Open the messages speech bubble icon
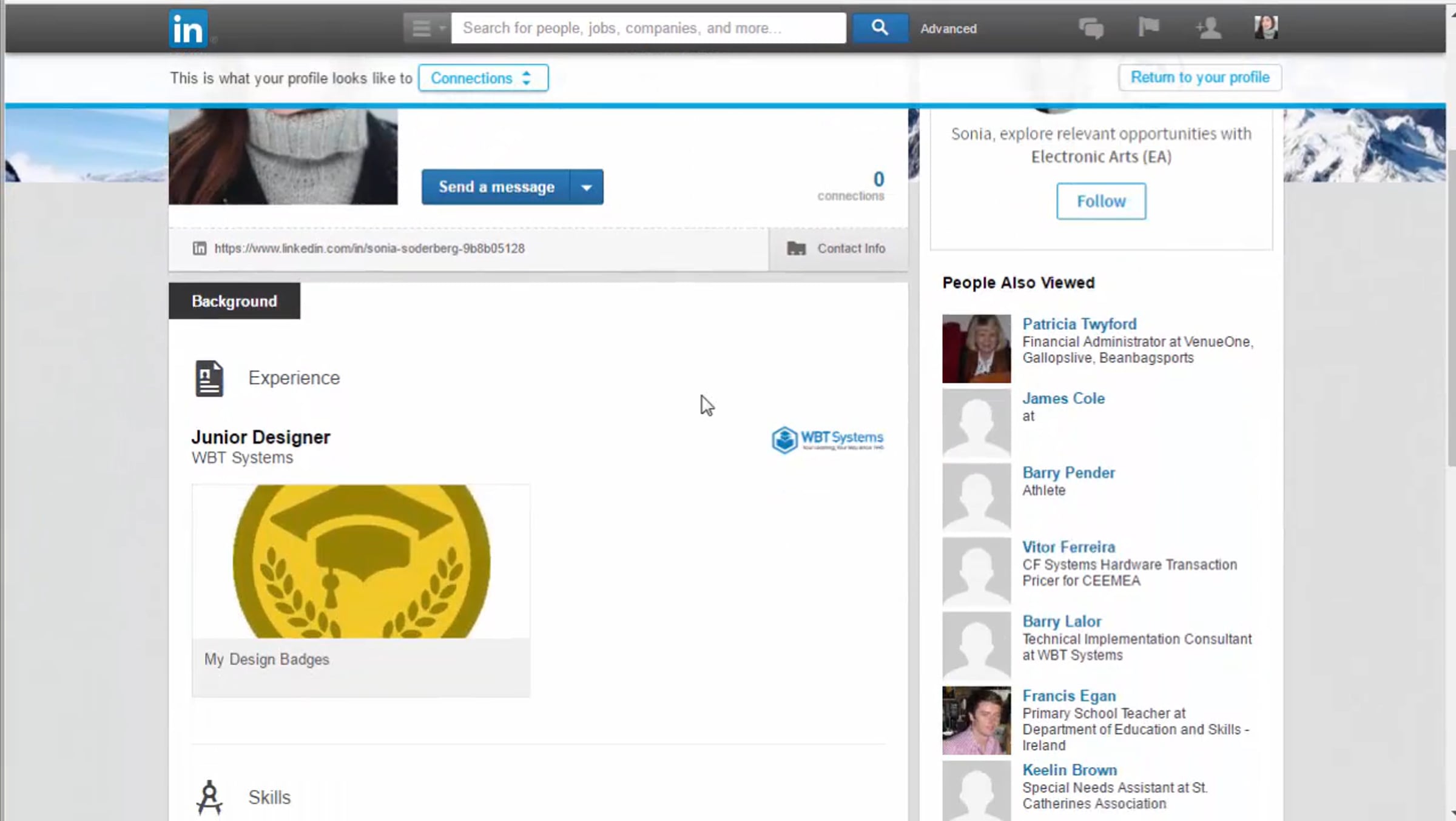Viewport: 1456px width, 821px height. pyautogui.click(x=1091, y=28)
